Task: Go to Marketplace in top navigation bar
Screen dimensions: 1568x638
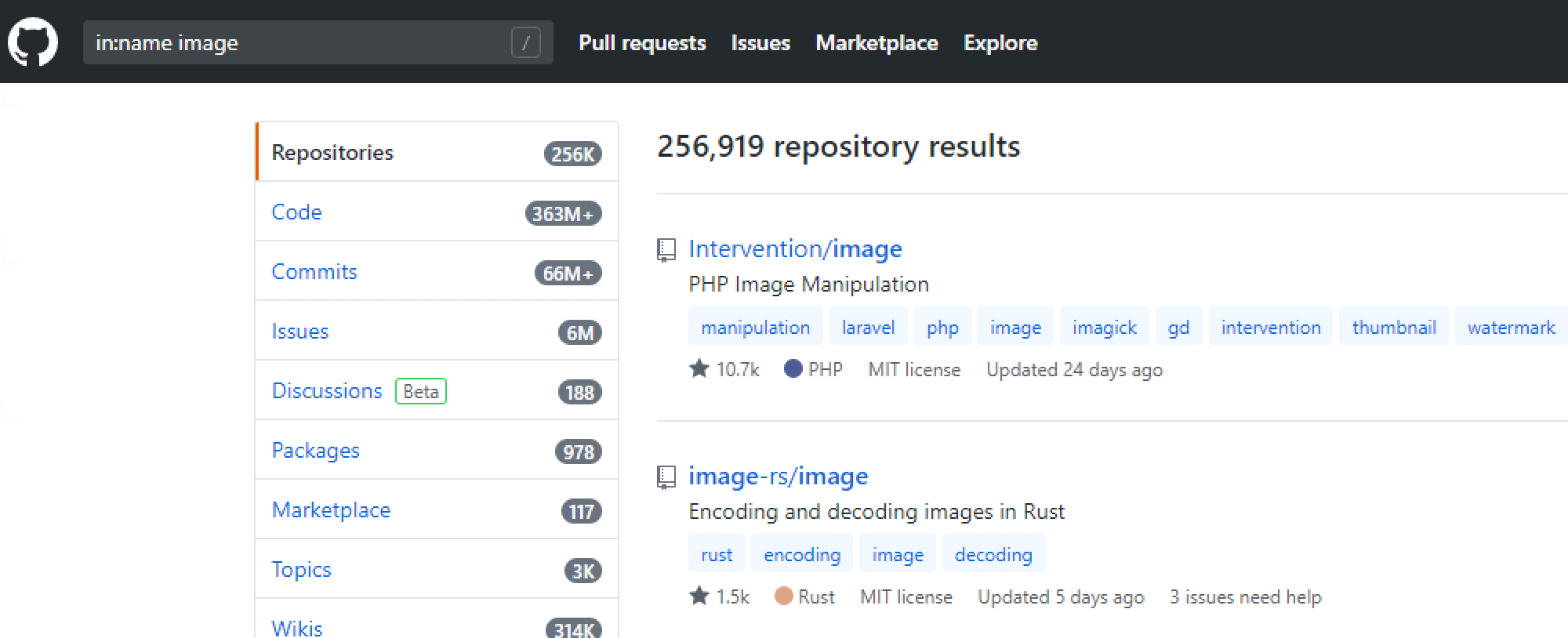Action: point(877,42)
